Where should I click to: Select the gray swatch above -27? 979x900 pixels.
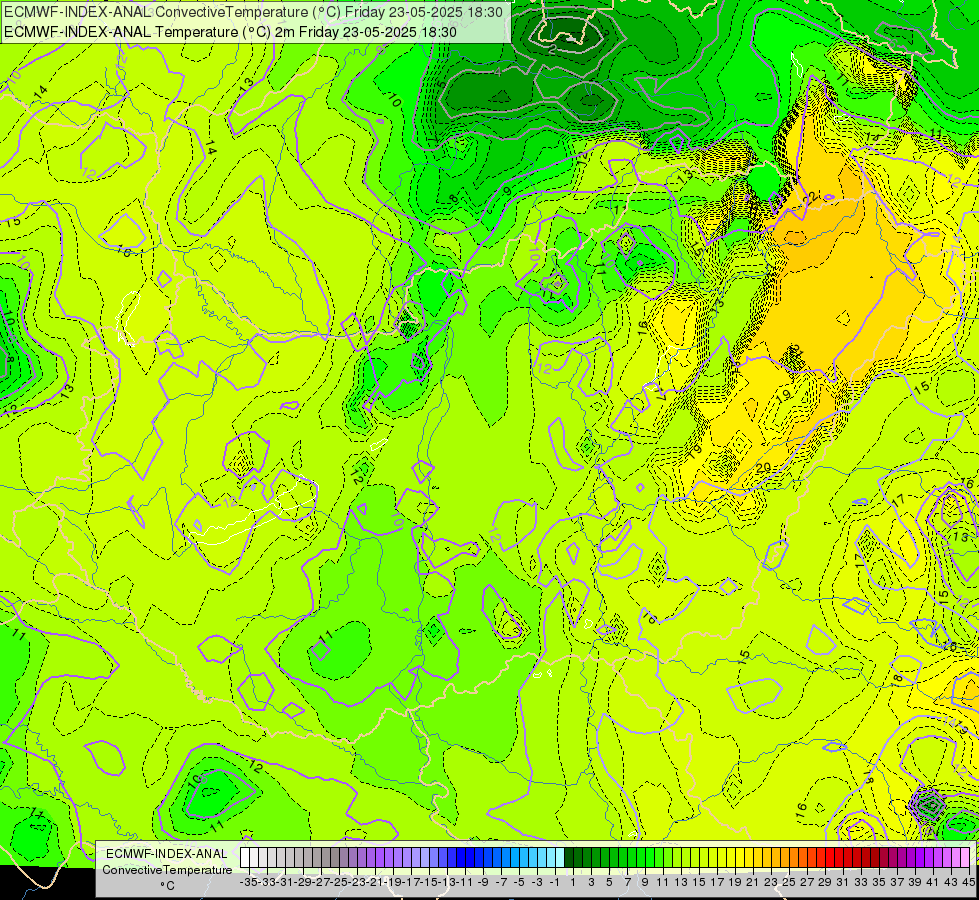pos(317,858)
